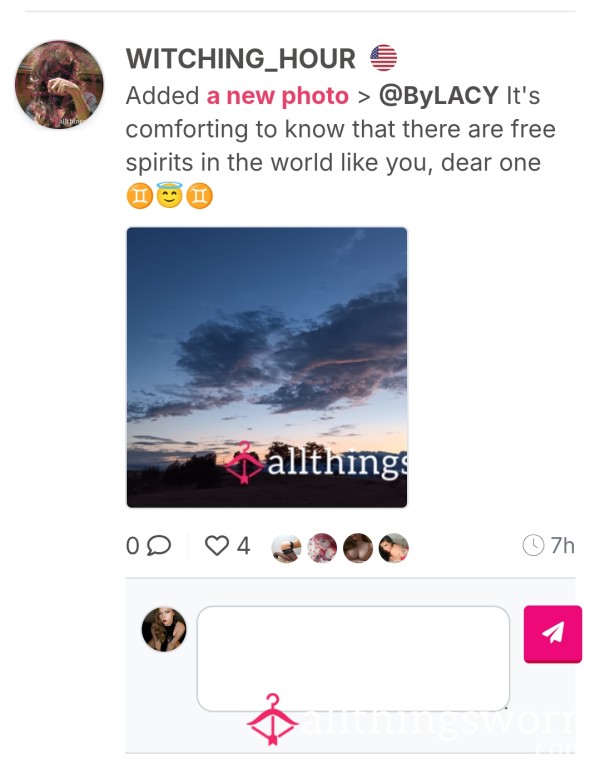Open the second liker's pink avatar
This screenshot has width=600, height=774.
322,548
